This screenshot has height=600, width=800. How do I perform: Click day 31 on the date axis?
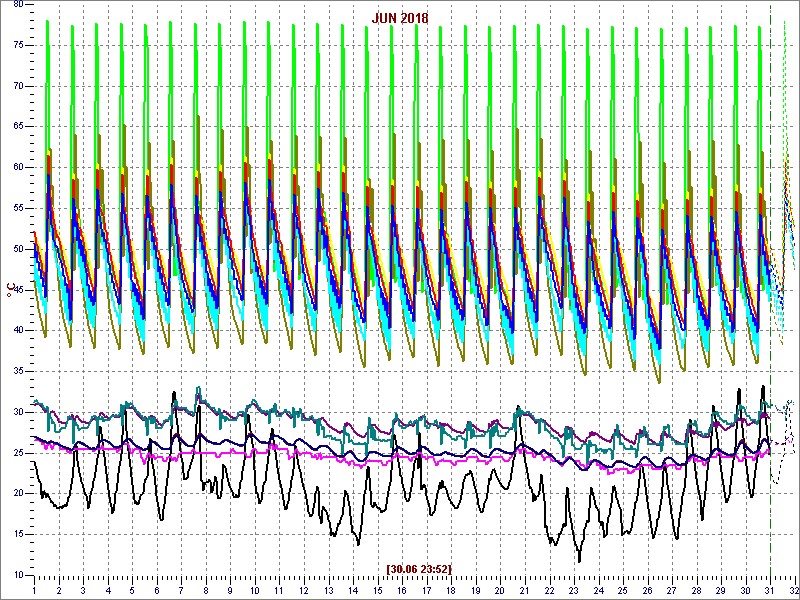[x=770, y=590]
